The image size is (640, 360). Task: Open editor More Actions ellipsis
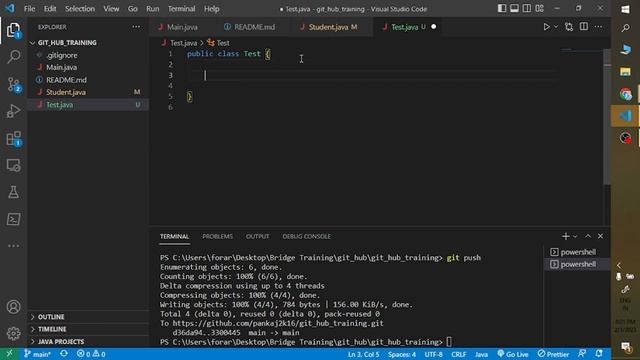click(598, 27)
